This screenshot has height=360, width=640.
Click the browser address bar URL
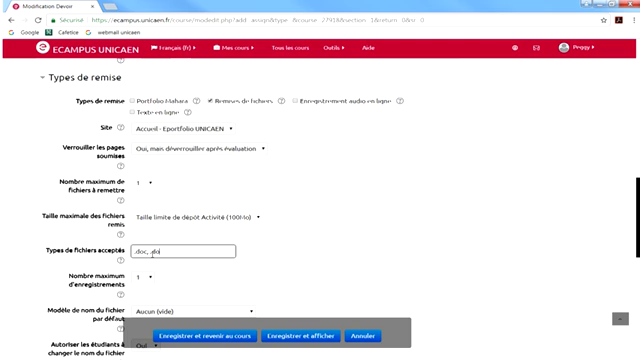(257, 20)
